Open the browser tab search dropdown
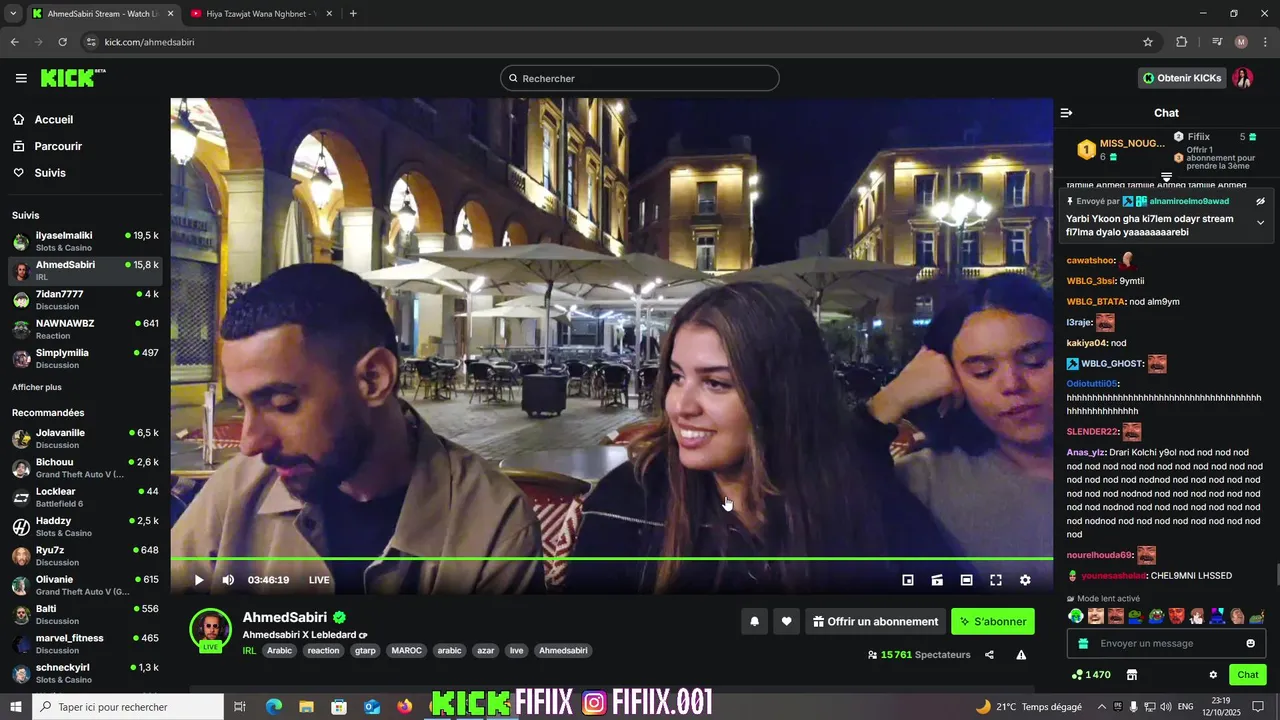1280x720 pixels. click(x=13, y=14)
